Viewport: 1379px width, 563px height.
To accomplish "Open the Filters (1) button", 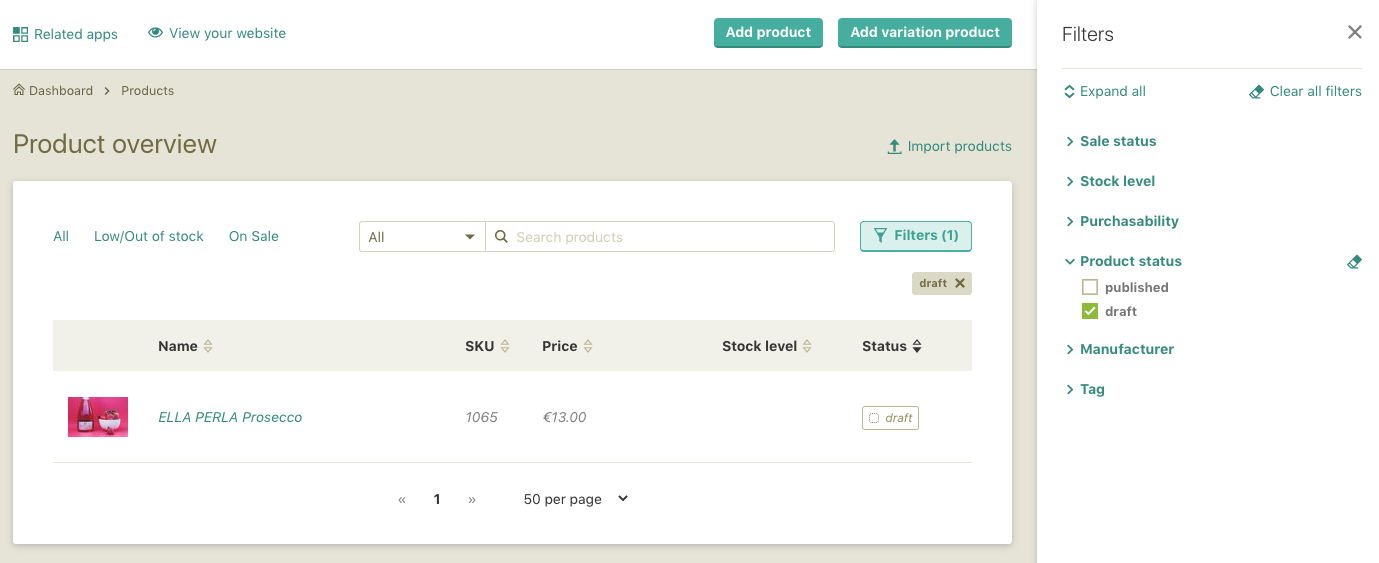I will point(916,236).
